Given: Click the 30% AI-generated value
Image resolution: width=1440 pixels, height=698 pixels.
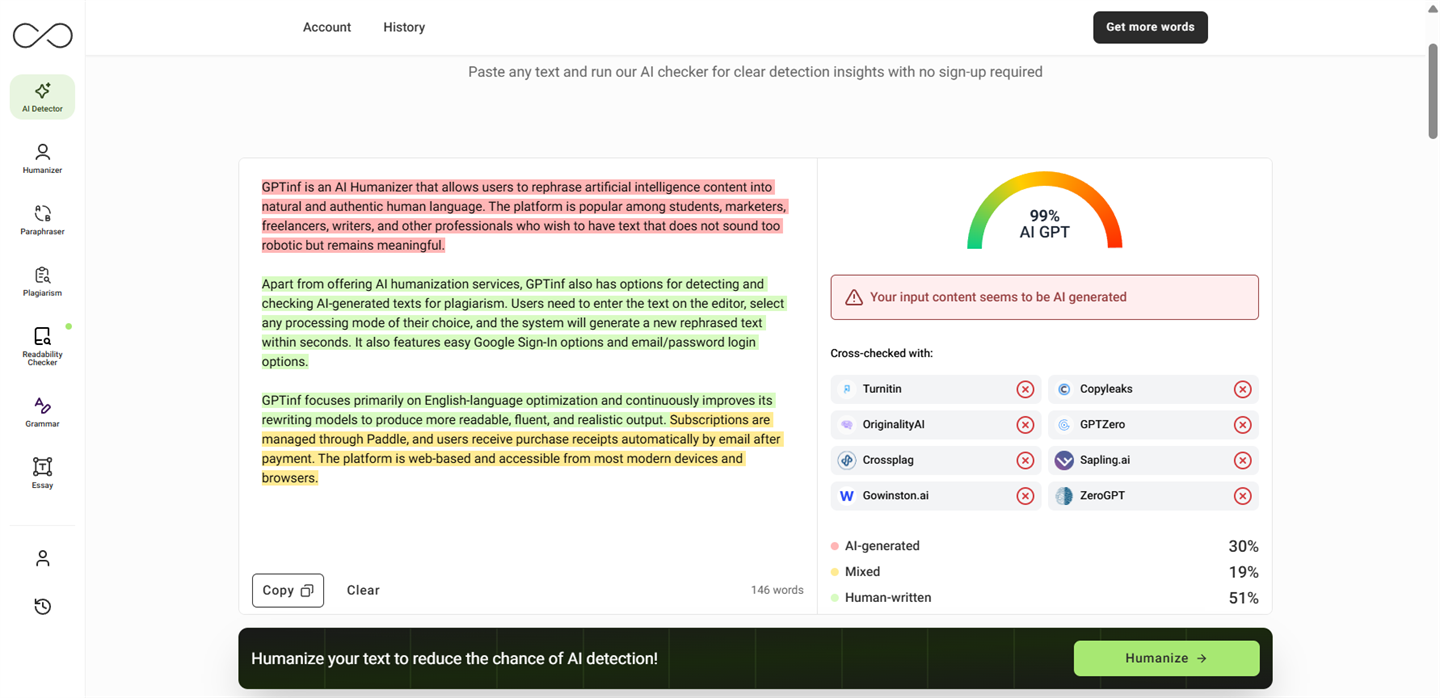Looking at the screenshot, I should point(1243,546).
